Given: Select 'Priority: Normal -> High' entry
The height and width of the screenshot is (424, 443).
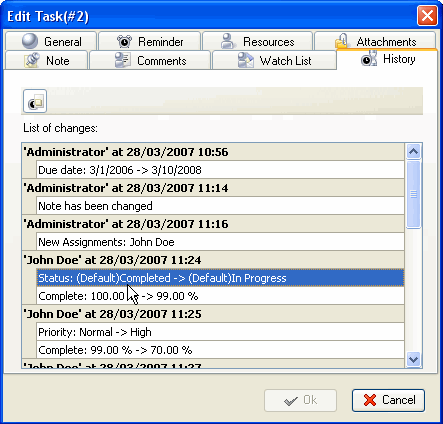Looking at the screenshot, I should pos(220,332).
